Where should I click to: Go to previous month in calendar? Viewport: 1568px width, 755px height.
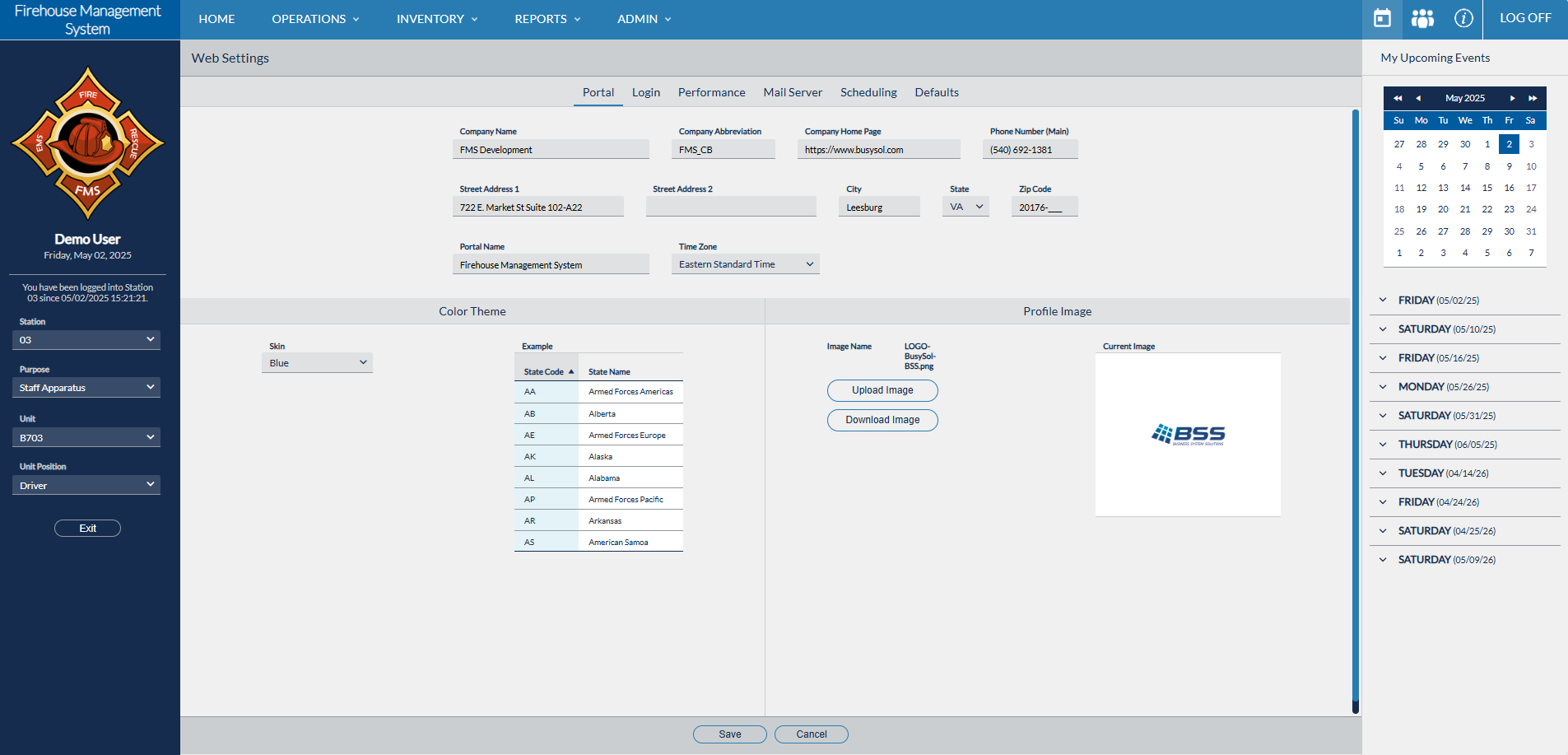[x=1418, y=98]
